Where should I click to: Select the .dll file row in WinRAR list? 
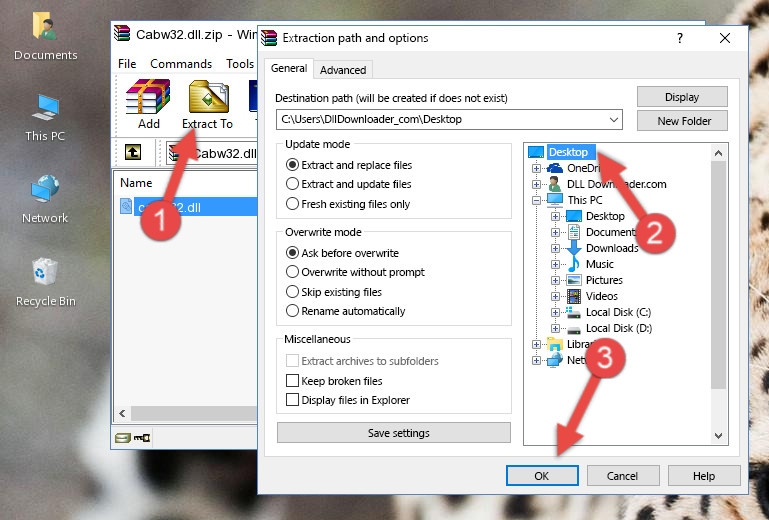pyautogui.click(x=188, y=207)
